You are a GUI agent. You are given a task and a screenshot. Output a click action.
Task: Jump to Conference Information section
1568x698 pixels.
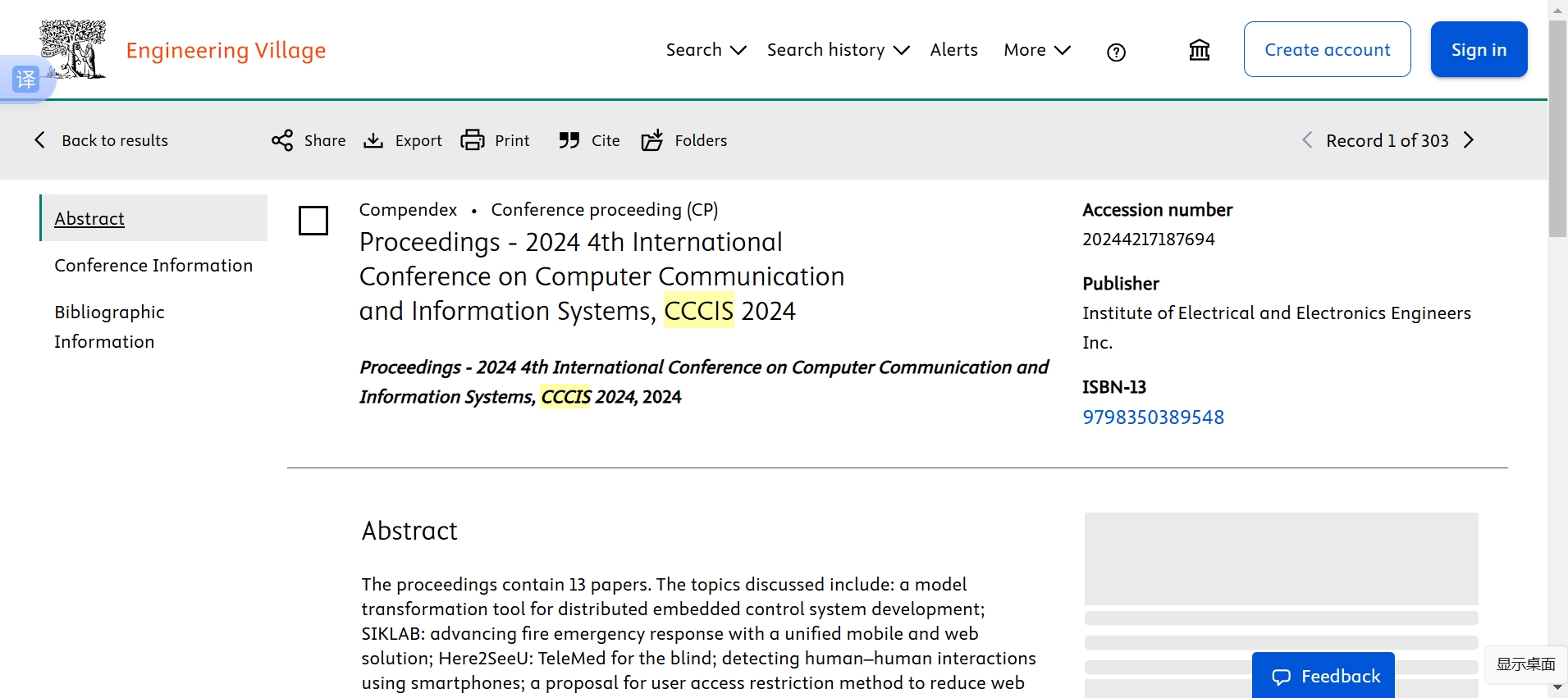153,266
